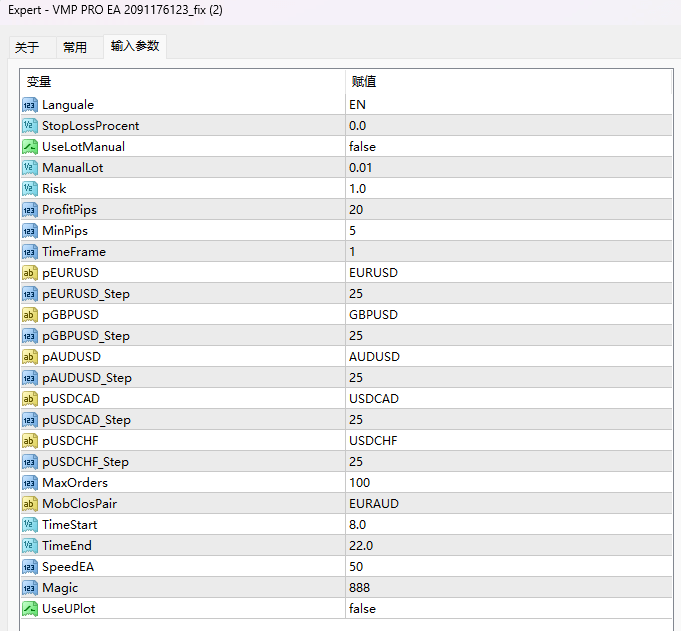Select the MaxOrders value 100
Viewport: 681px width, 631px height.
pos(360,482)
